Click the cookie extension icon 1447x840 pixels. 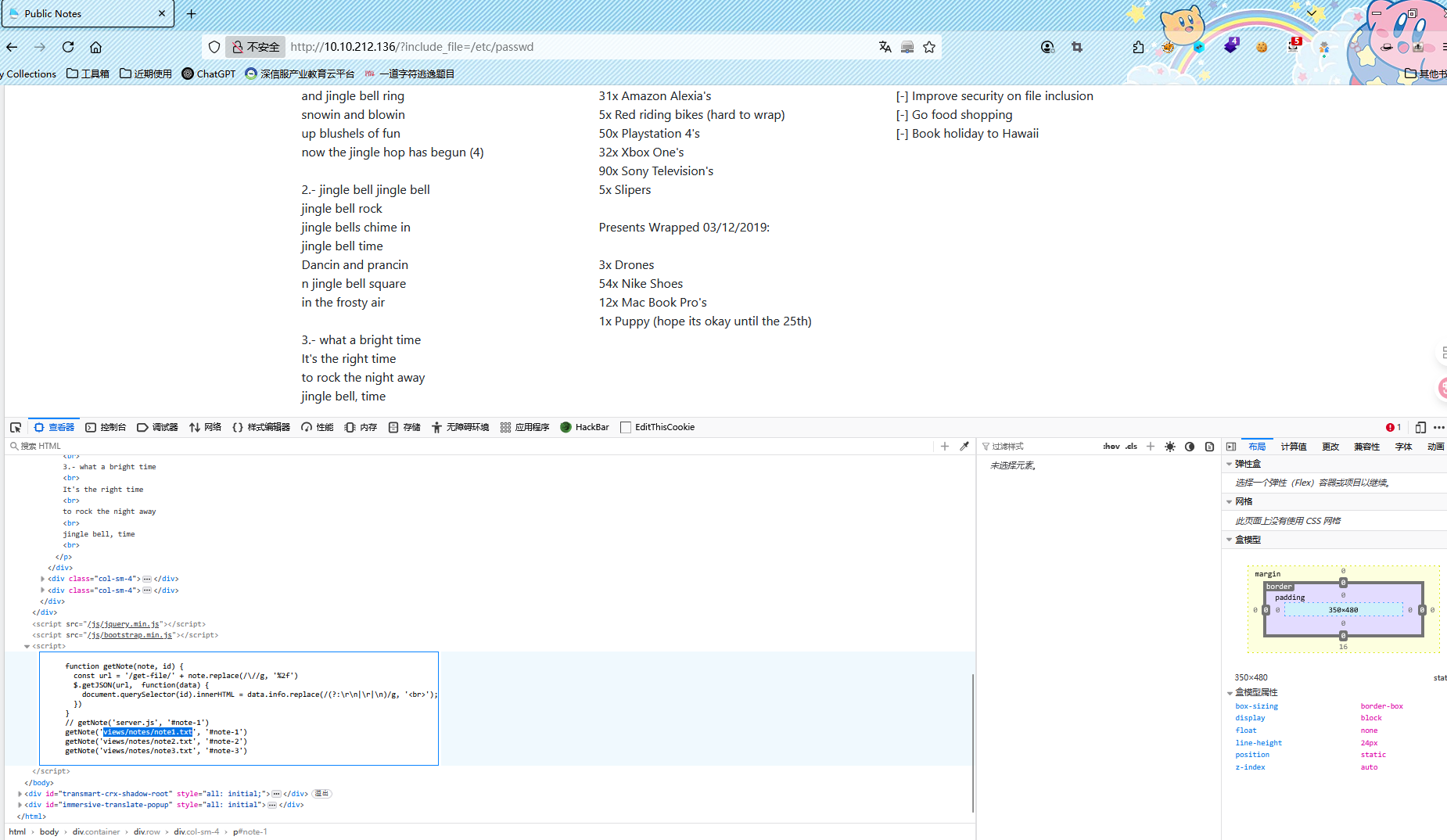coord(1262,47)
